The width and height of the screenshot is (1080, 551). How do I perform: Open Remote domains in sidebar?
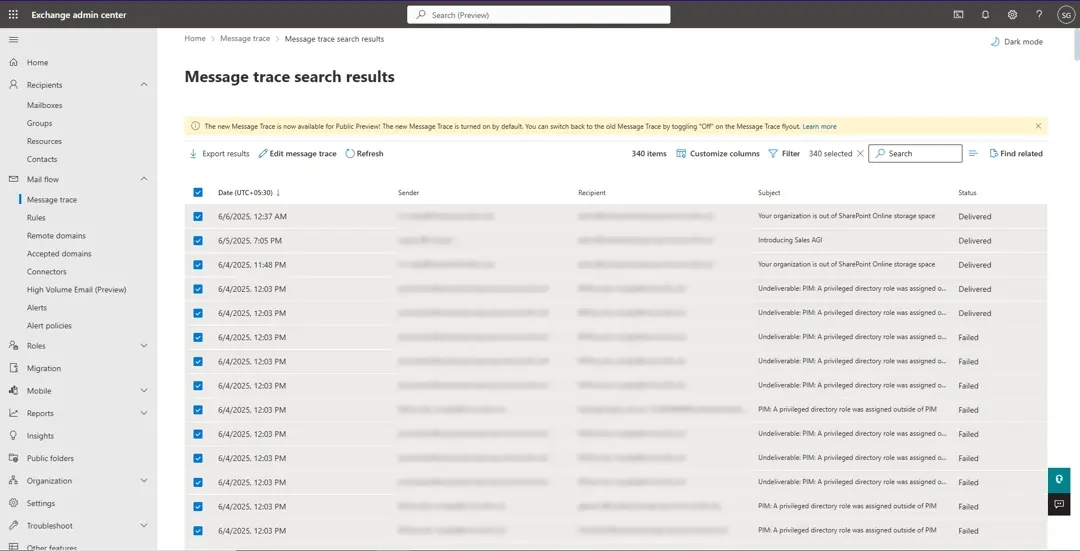tap(56, 236)
